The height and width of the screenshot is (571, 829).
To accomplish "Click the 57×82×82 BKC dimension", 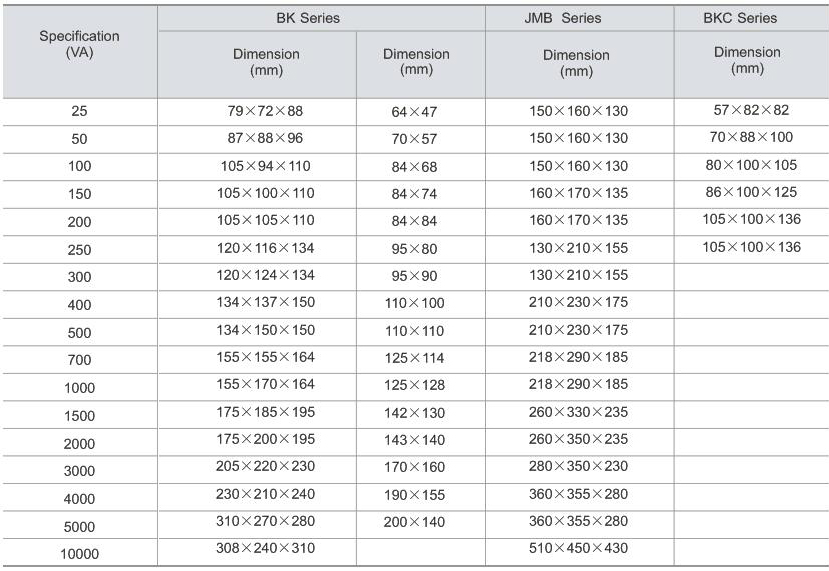I will point(752,110).
